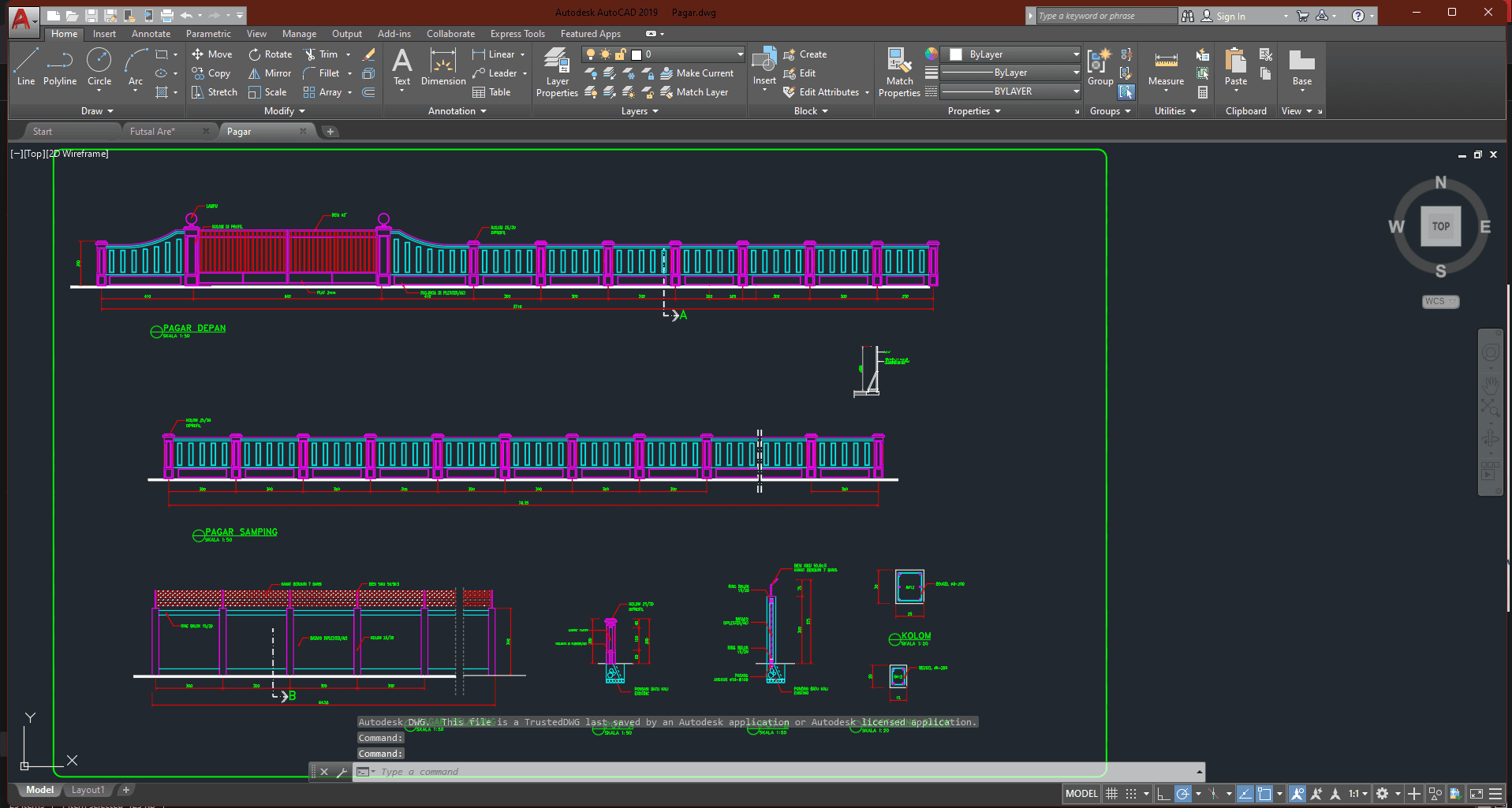
Task: Switch to the Futsal Are drawing tab
Action: (153, 132)
